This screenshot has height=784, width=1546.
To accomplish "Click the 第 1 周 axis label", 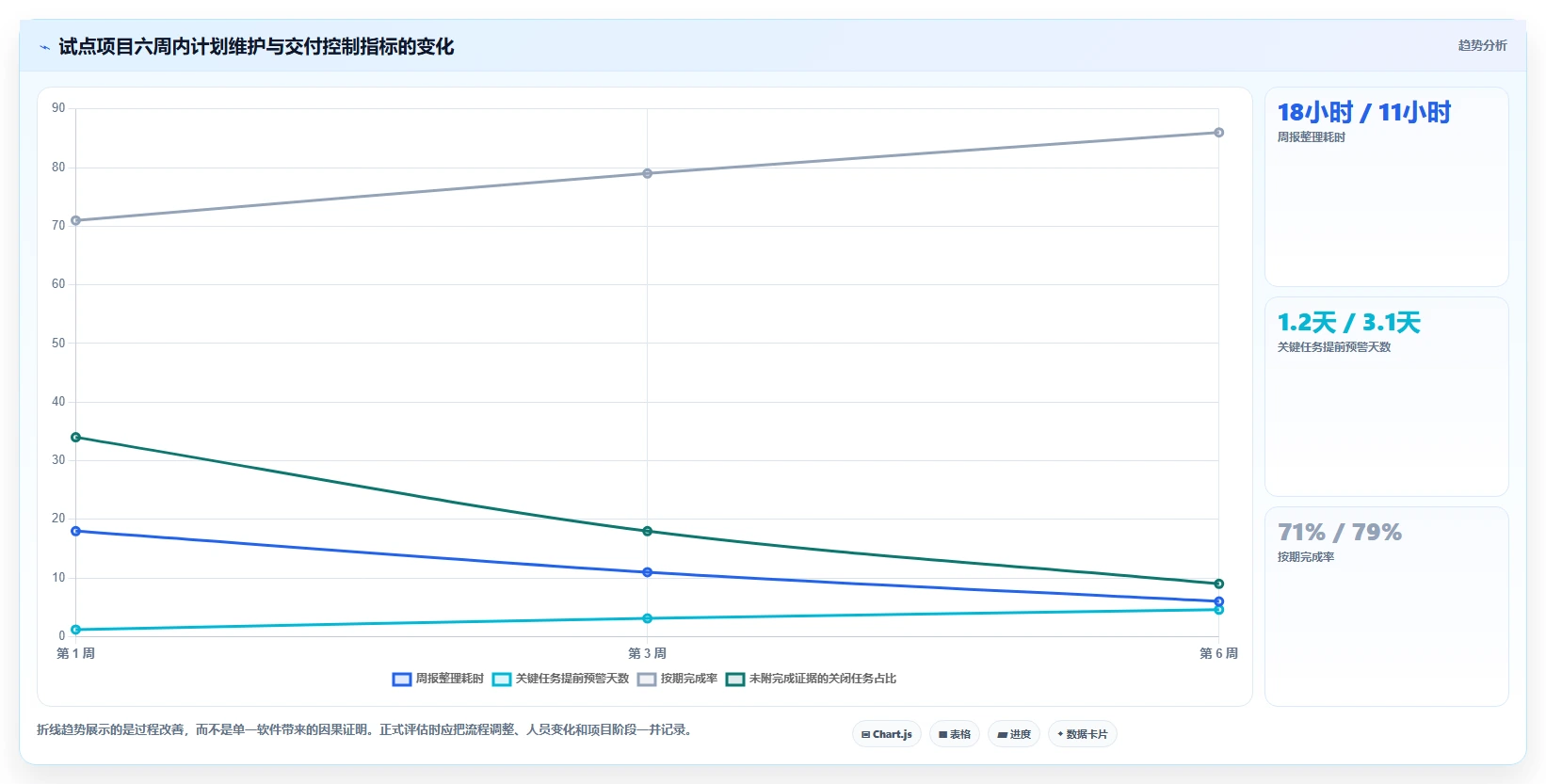I will point(75,653).
